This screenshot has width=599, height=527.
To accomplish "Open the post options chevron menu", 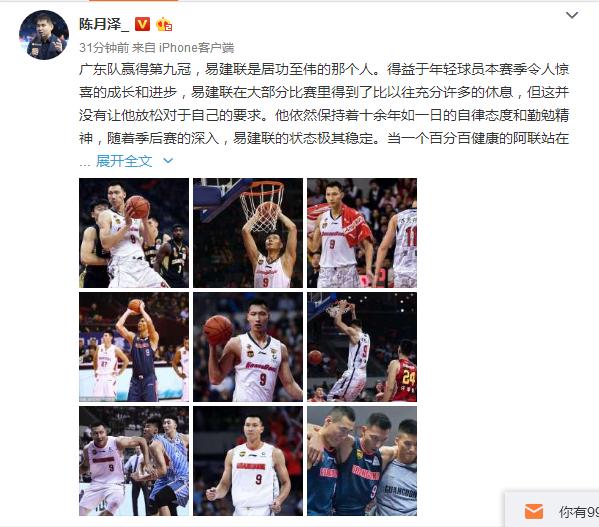I will [x=571, y=15].
